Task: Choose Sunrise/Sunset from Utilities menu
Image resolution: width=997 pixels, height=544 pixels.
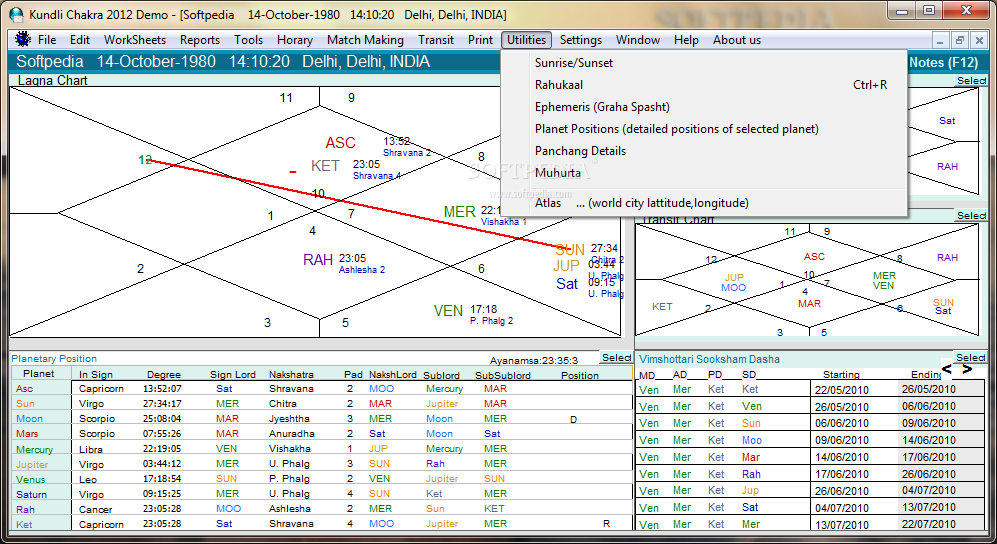Action: [704, 63]
